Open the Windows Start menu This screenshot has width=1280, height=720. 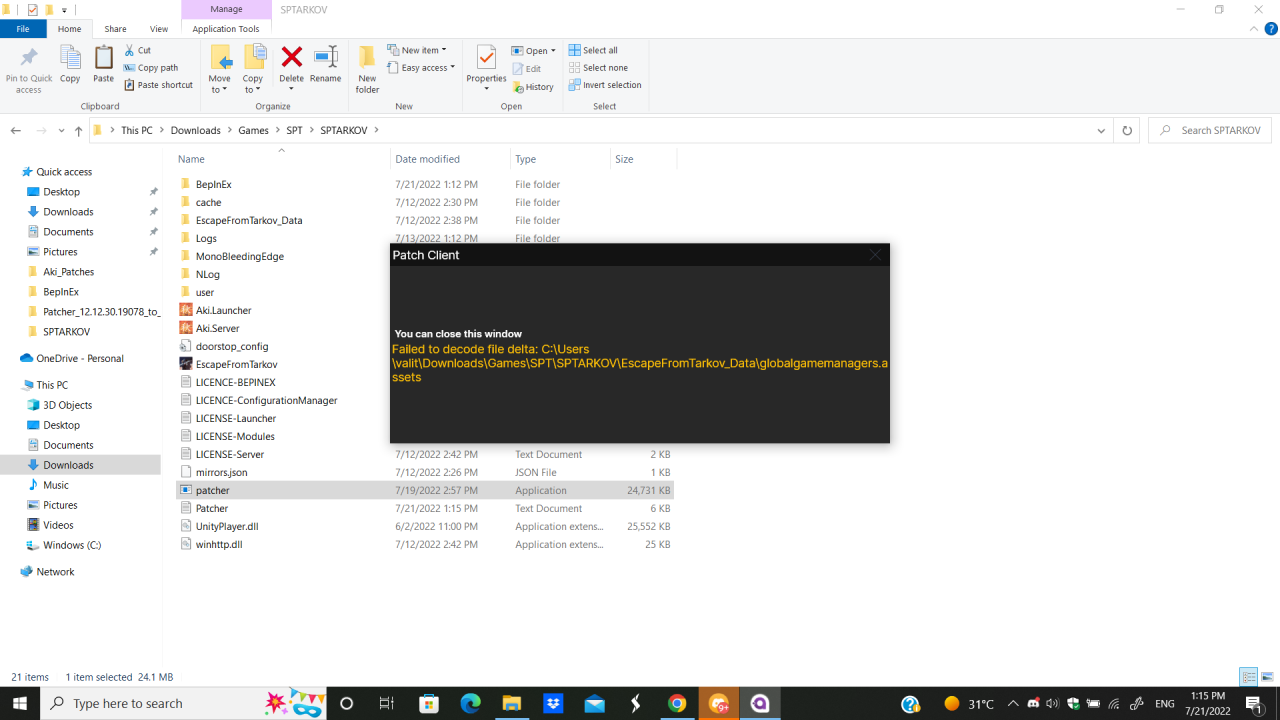[20, 703]
